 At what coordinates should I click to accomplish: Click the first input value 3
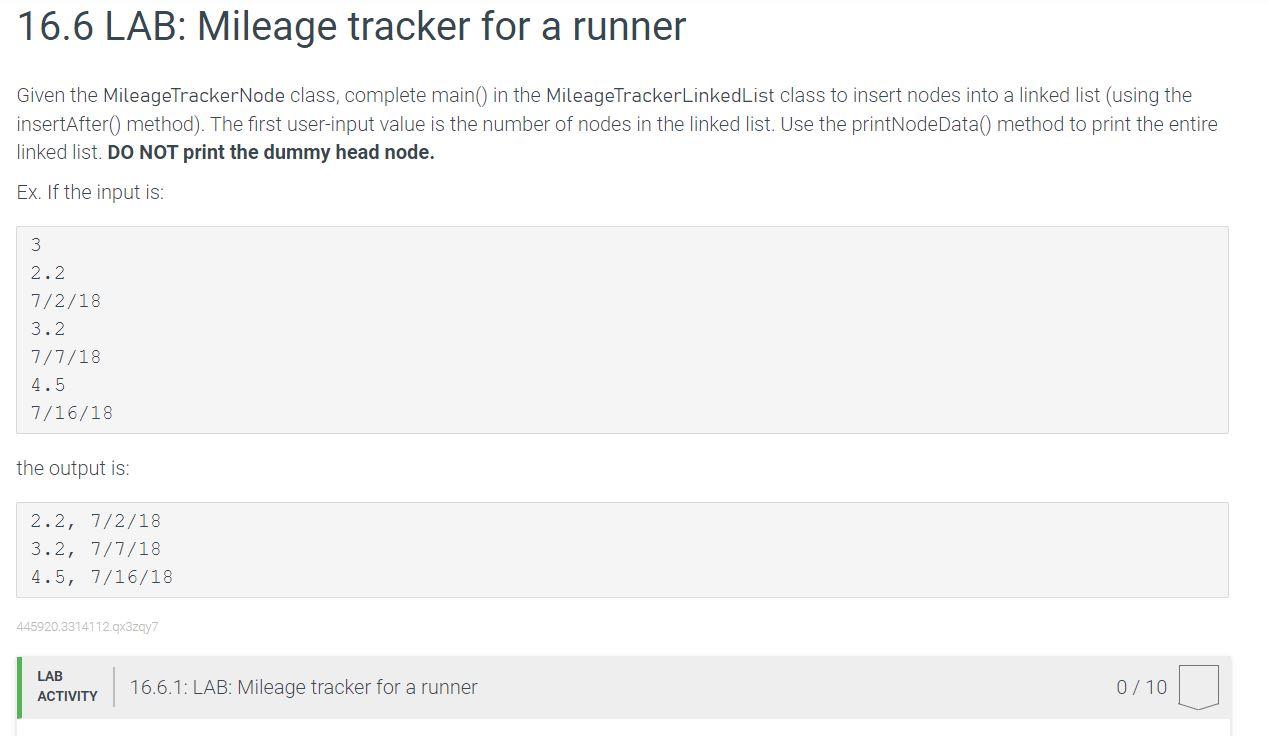pos(36,244)
